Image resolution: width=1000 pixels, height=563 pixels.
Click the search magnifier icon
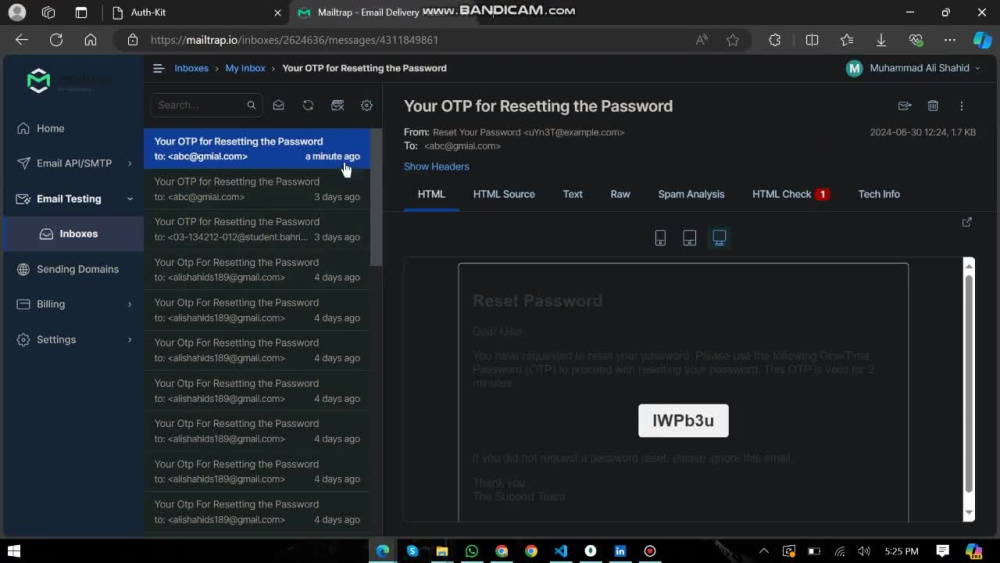point(251,105)
